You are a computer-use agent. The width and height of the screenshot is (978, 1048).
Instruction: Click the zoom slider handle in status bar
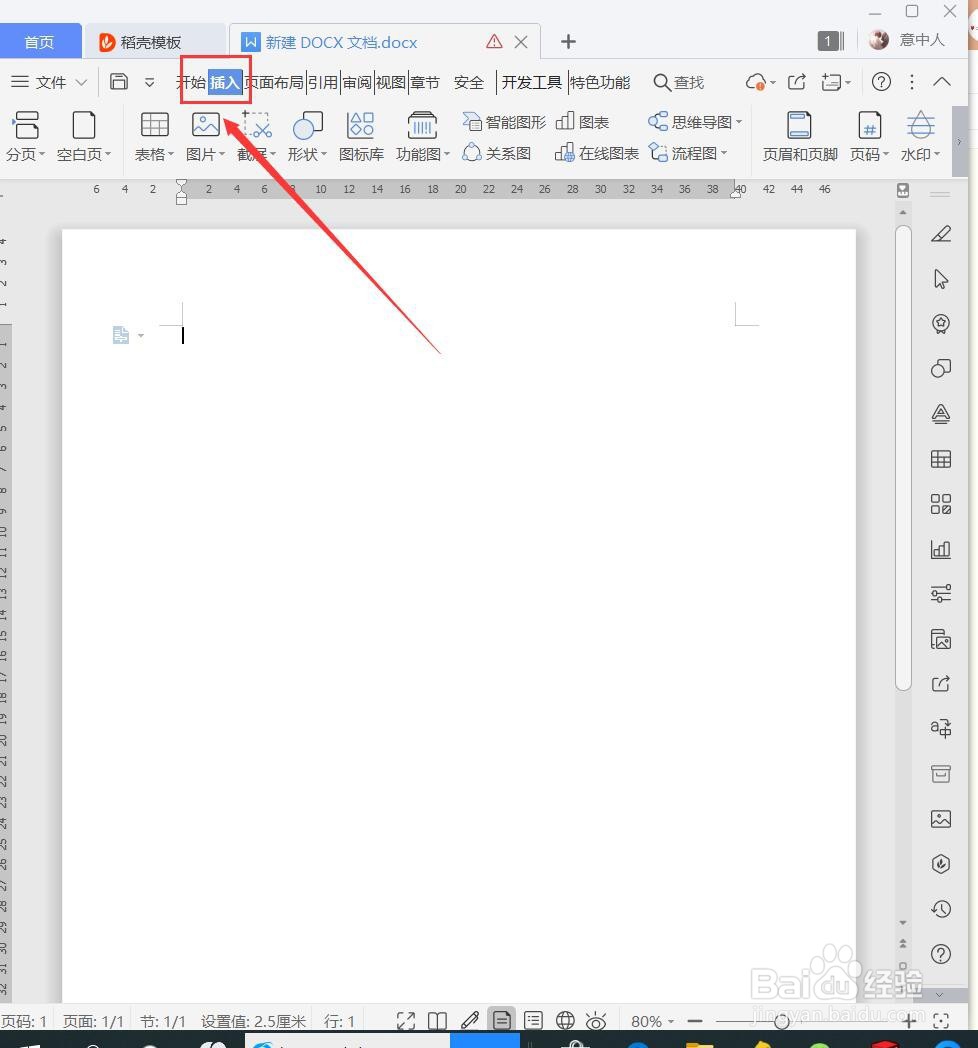point(781,1021)
